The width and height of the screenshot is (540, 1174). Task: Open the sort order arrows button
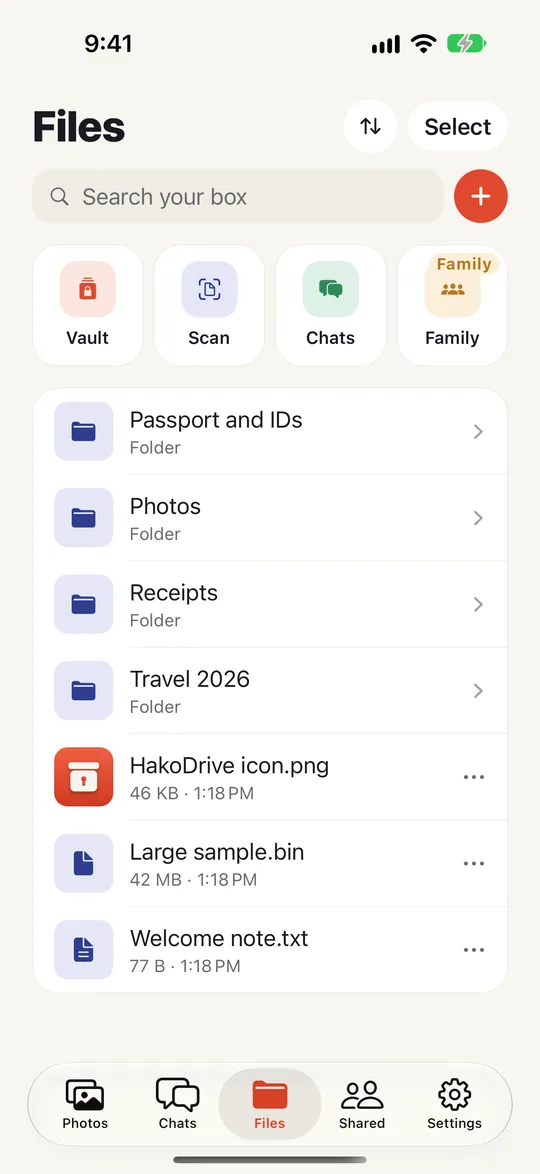click(370, 127)
